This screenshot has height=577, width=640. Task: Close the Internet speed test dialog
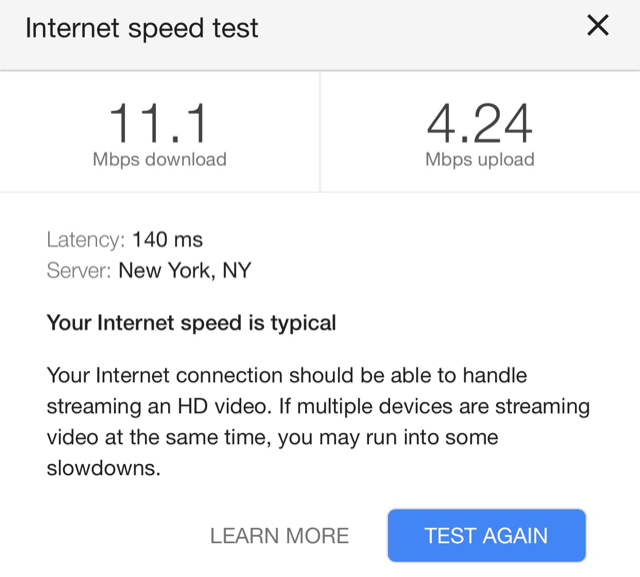click(x=598, y=25)
